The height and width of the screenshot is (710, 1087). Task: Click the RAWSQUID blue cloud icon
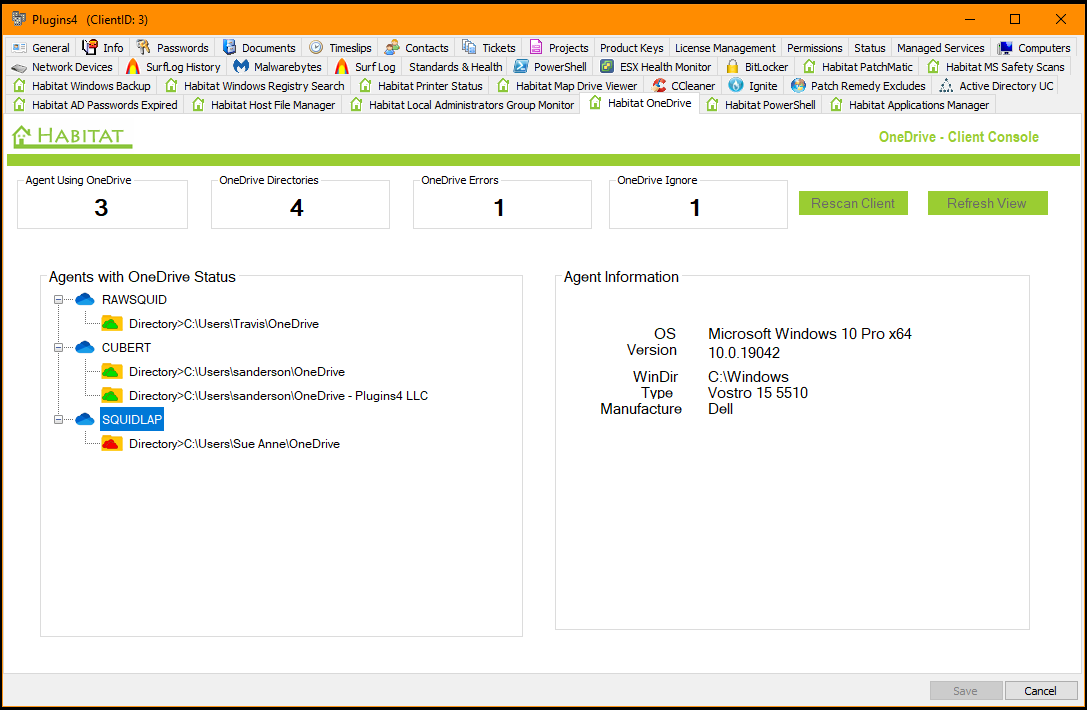[85, 299]
